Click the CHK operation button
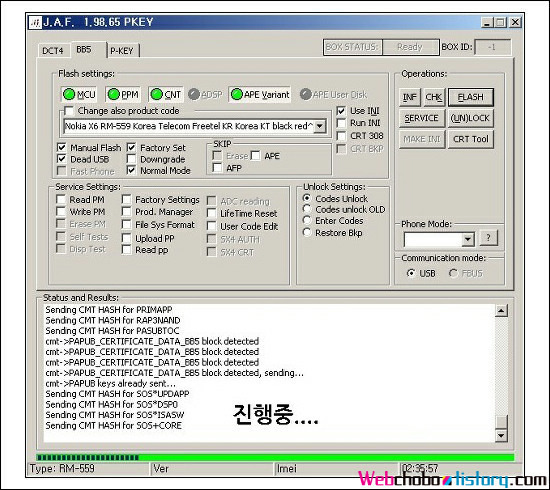Screen dimensions: 550x490 coord(434,97)
